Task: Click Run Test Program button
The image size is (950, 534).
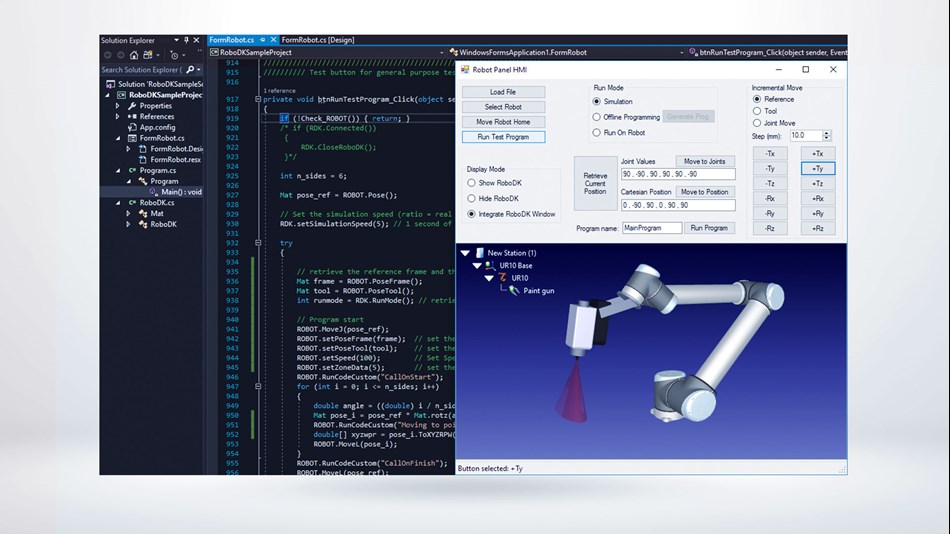Action: (x=503, y=137)
